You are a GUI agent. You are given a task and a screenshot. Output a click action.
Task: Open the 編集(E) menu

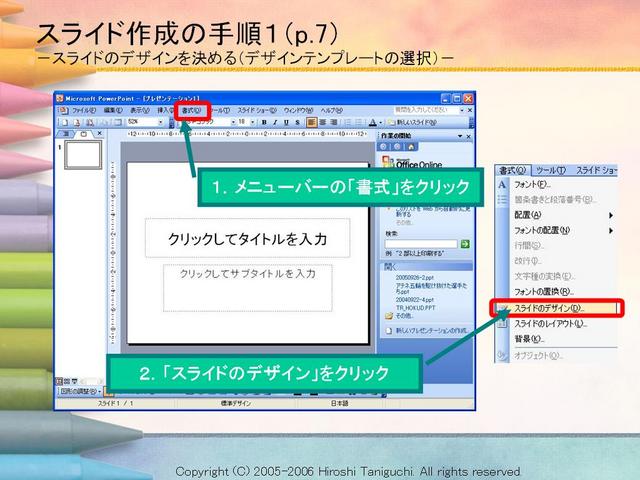[x=113, y=110]
